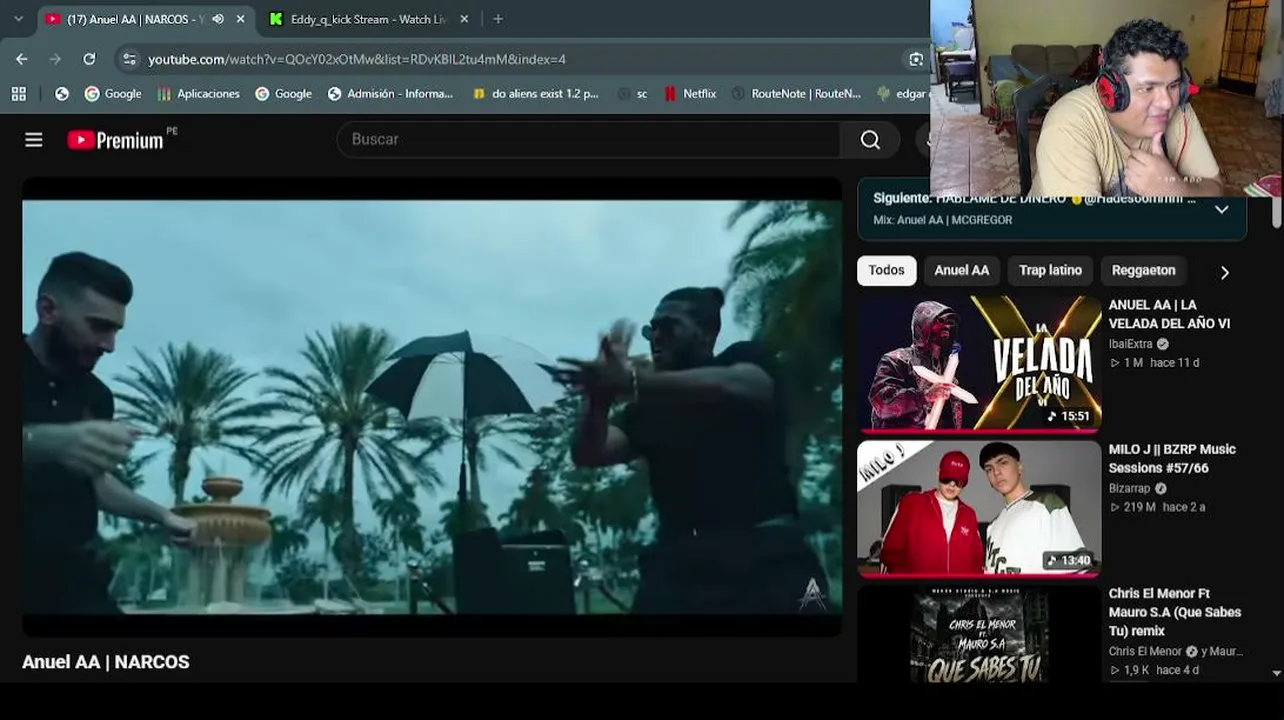The width and height of the screenshot is (1284, 720).
Task: Open the do aliens exist bookmark
Action: pyautogui.click(x=535, y=93)
